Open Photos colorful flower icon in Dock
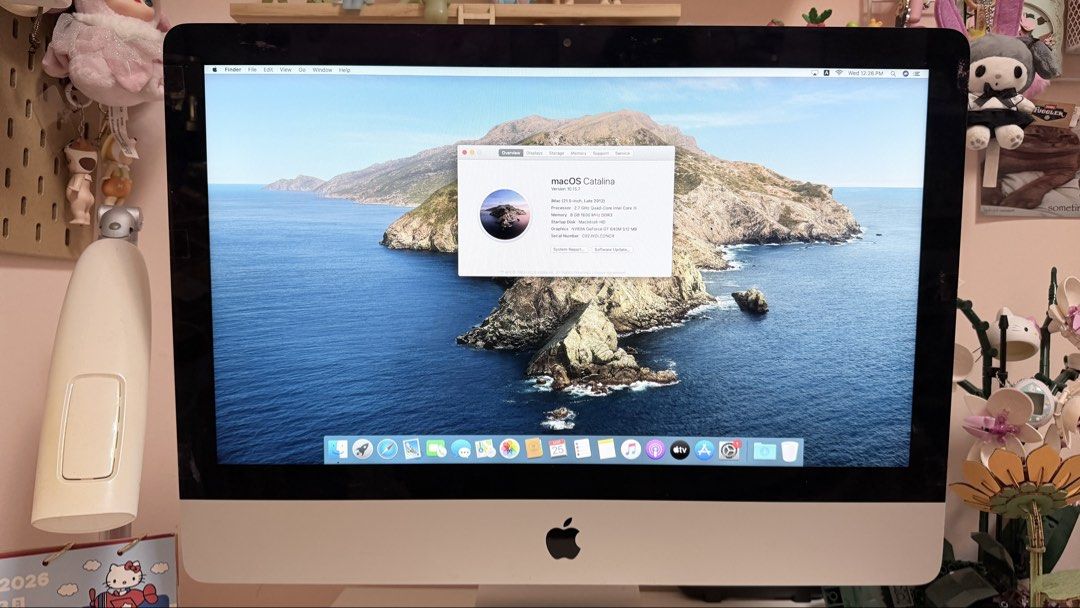This screenshot has width=1080, height=608. pos(510,450)
